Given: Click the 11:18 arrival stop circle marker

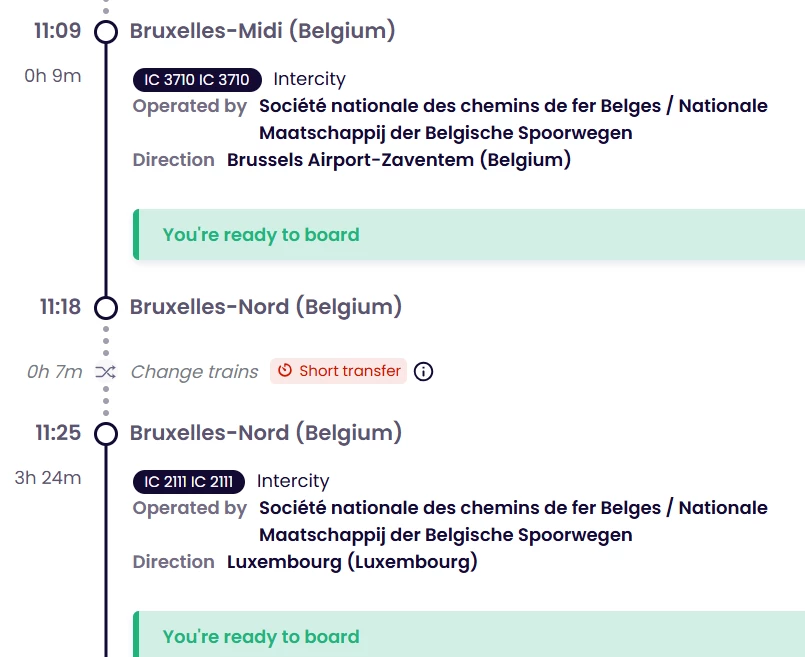Looking at the screenshot, I should pos(106,307).
